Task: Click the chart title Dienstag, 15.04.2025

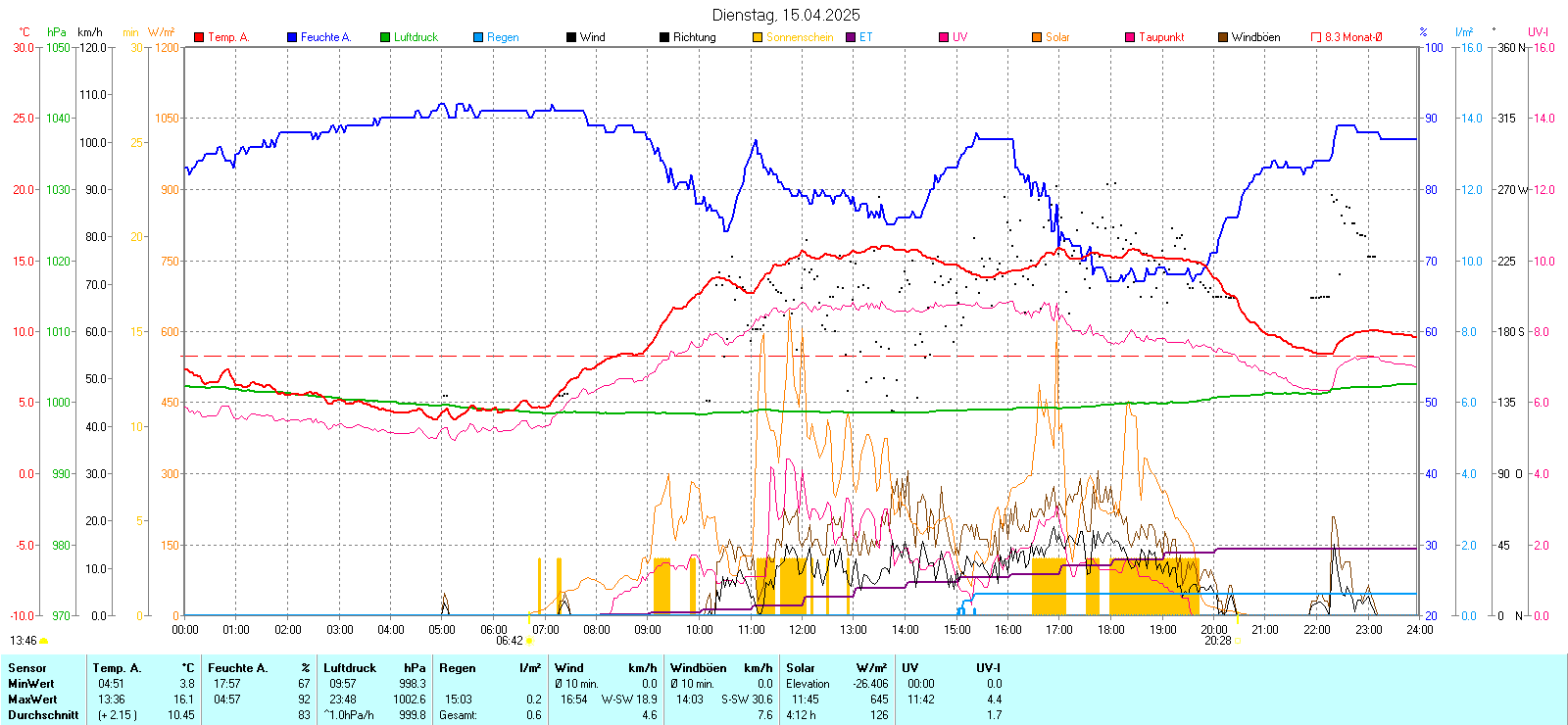Action: click(786, 15)
